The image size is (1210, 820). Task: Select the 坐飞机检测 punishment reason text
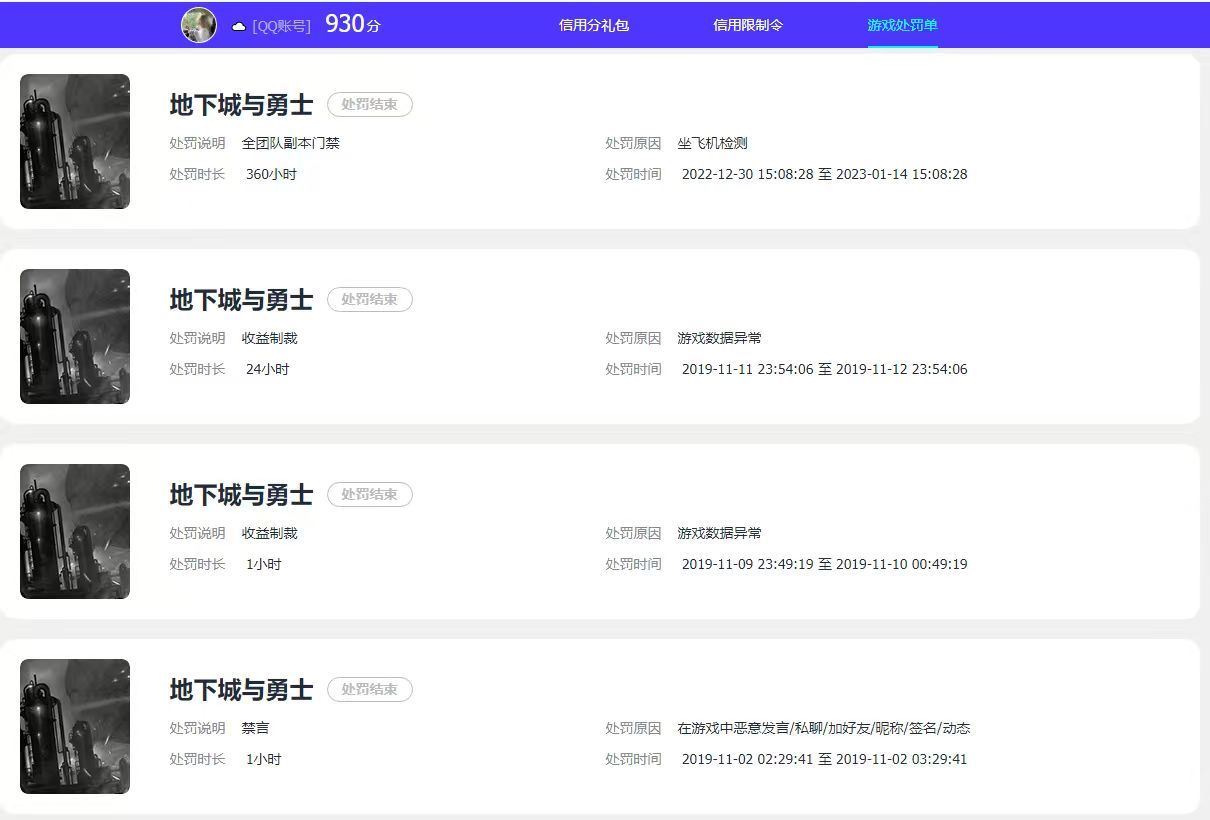(x=711, y=142)
